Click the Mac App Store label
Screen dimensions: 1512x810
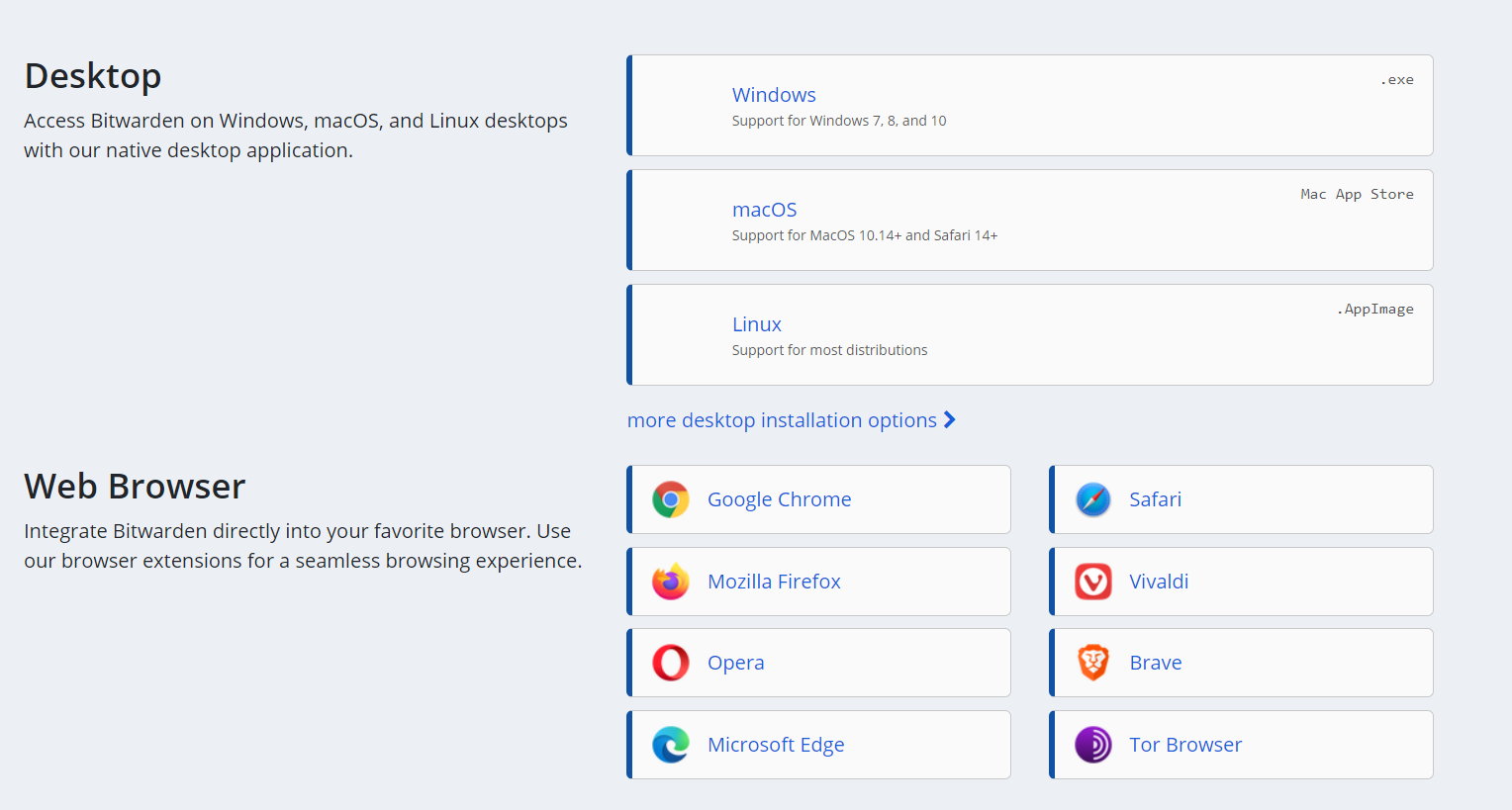tap(1357, 195)
